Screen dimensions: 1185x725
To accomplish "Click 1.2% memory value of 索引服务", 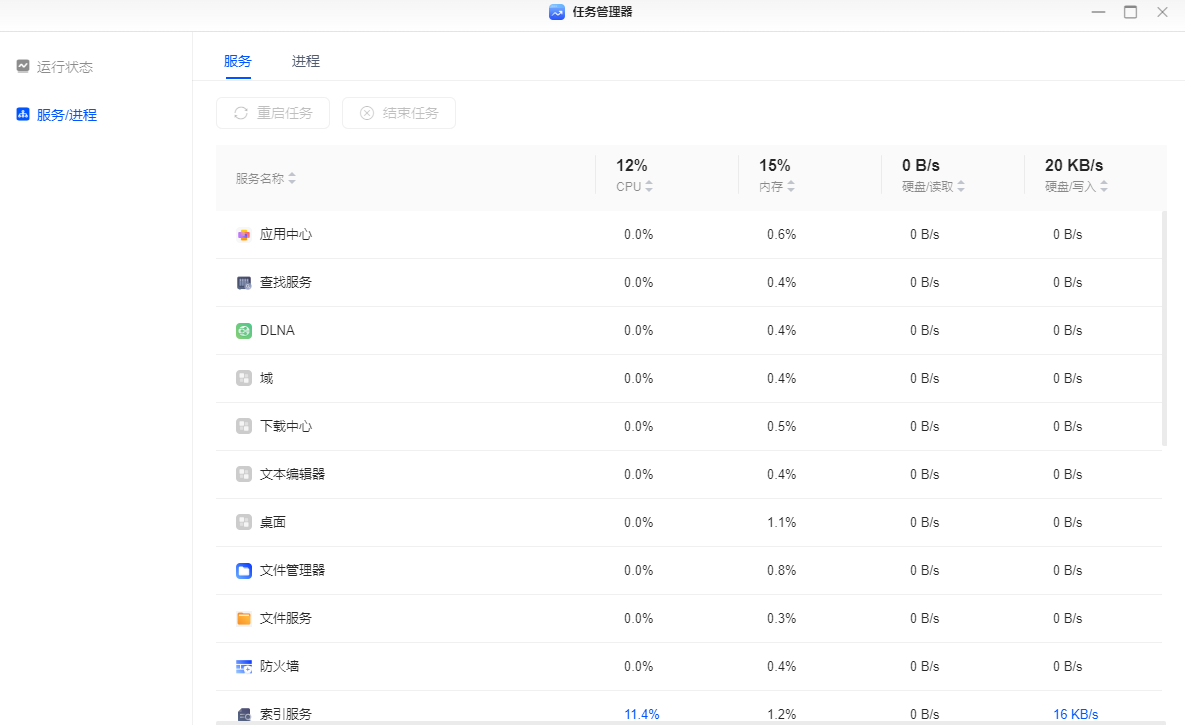I will click(x=781, y=714).
